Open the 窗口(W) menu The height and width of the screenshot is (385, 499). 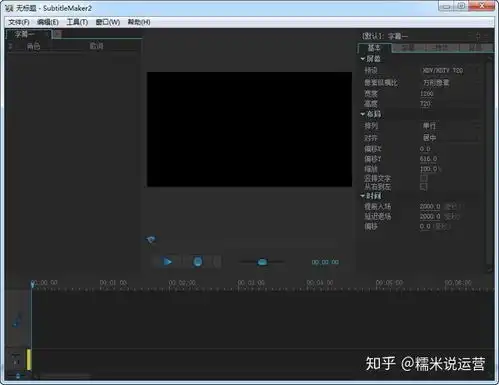click(108, 22)
